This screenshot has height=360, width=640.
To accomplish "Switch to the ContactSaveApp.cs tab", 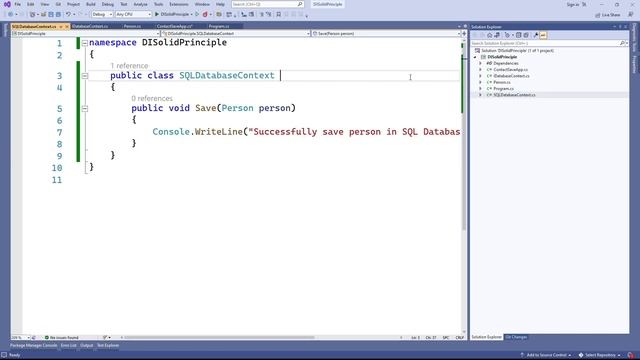I will (174, 27).
